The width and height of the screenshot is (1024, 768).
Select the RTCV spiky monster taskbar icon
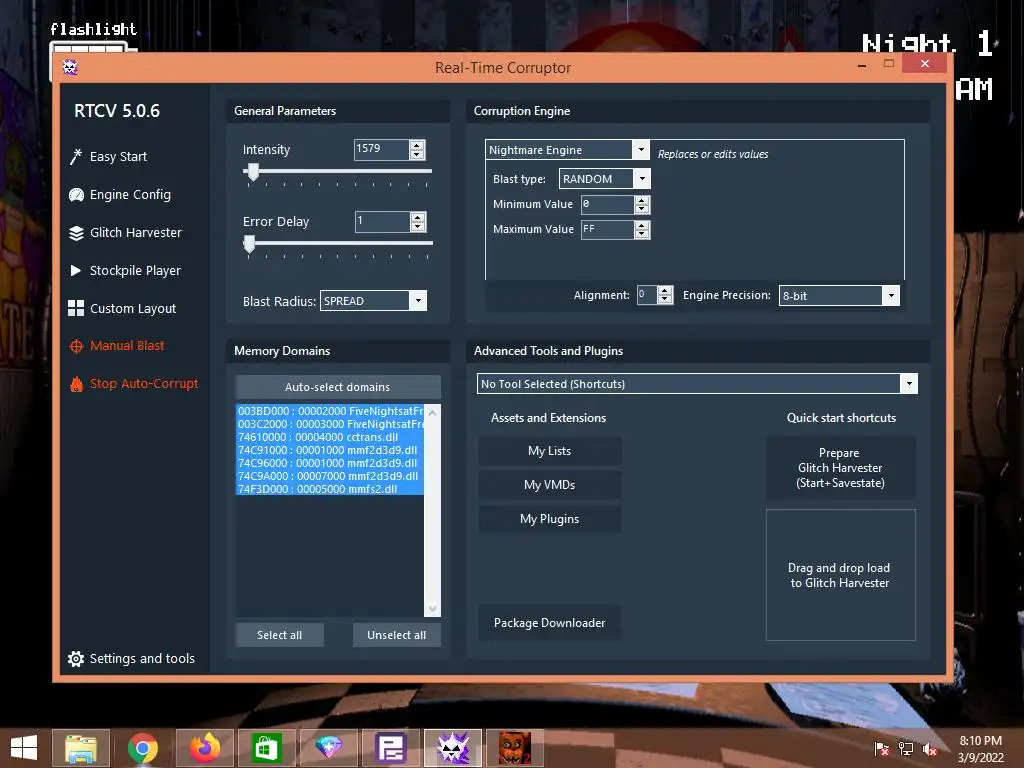tap(453, 748)
